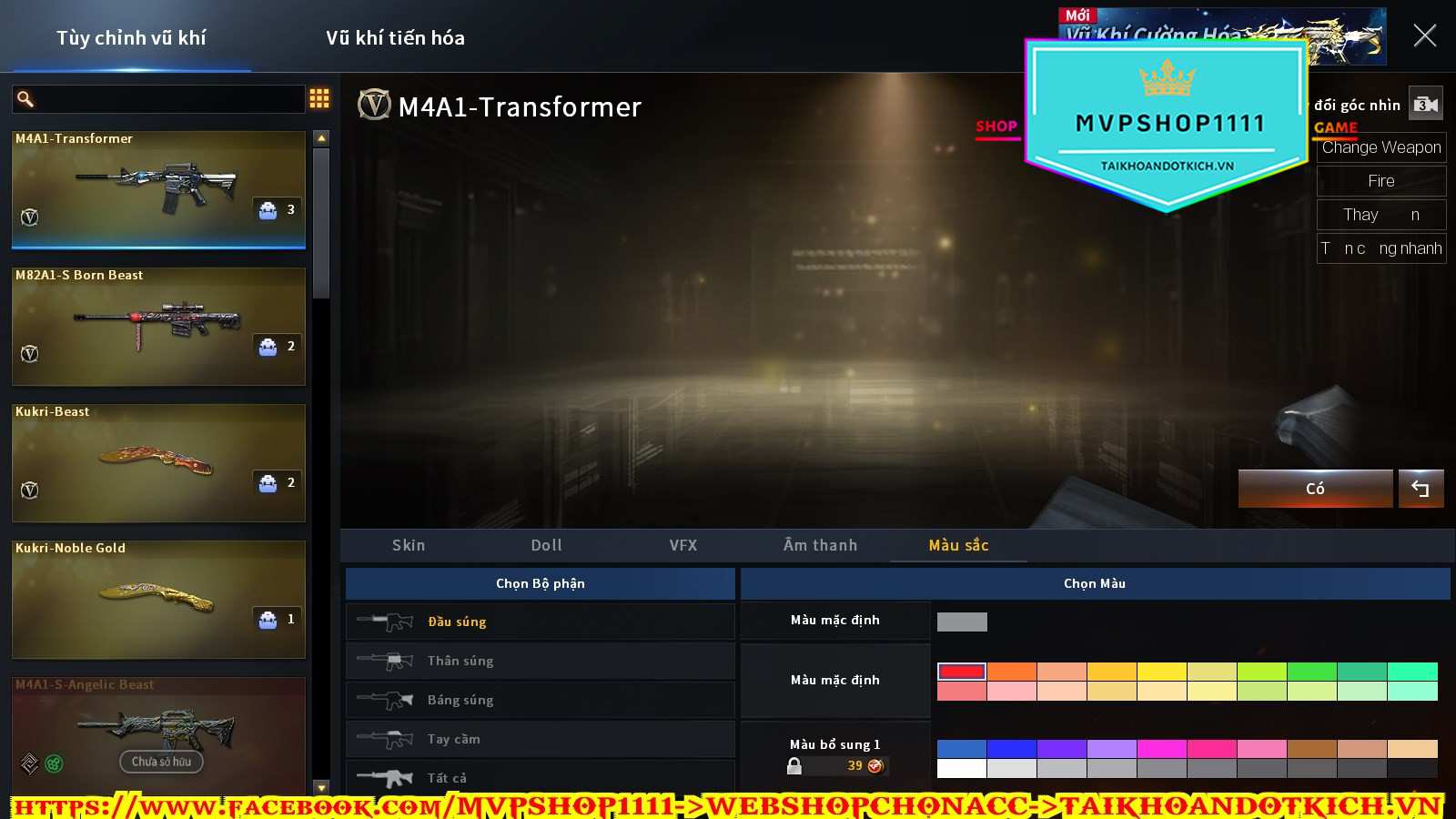Click the camera view-angle icon

pos(1425,104)
